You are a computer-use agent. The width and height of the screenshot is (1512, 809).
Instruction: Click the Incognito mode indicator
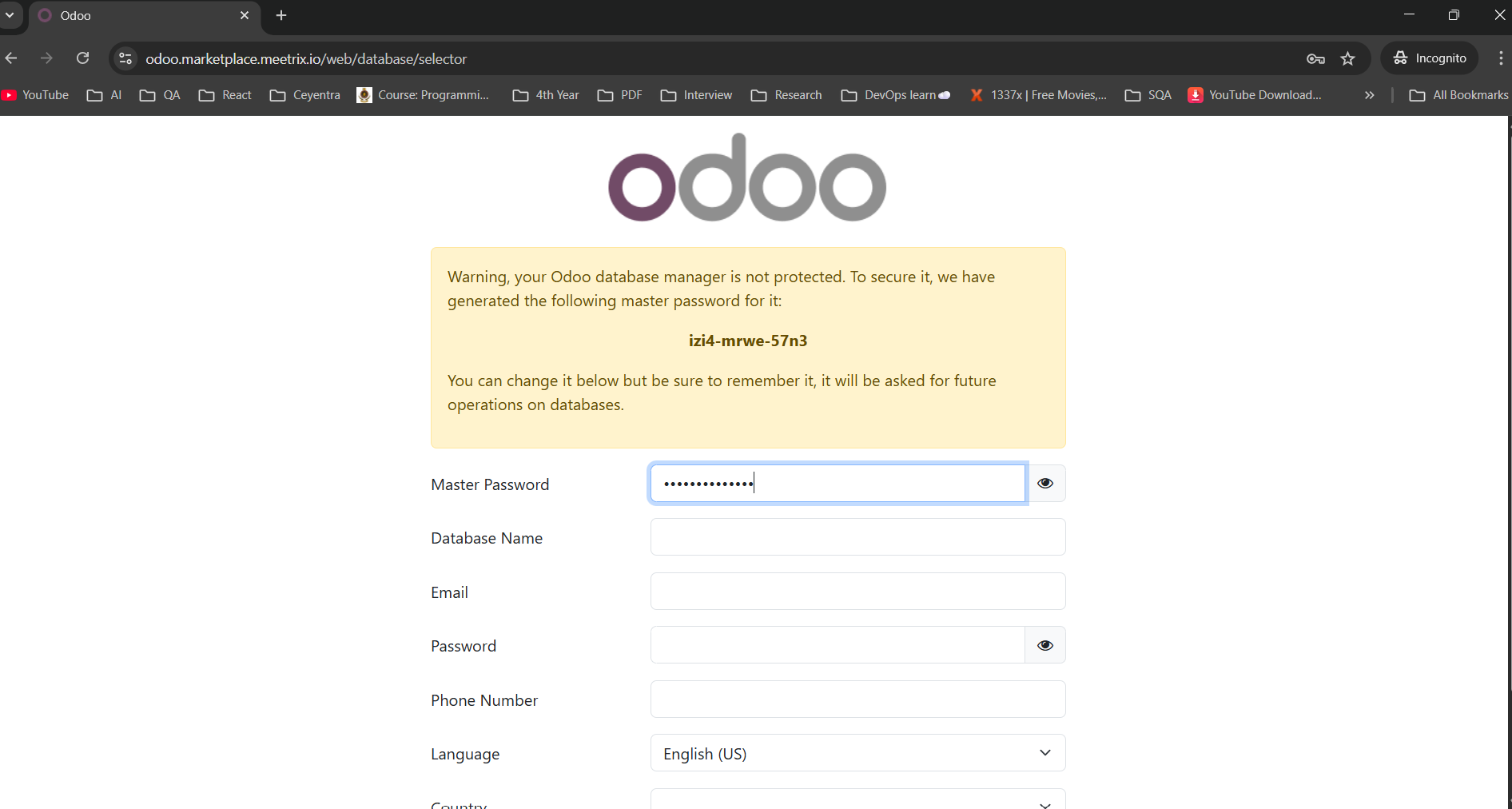click(1430, 58)
